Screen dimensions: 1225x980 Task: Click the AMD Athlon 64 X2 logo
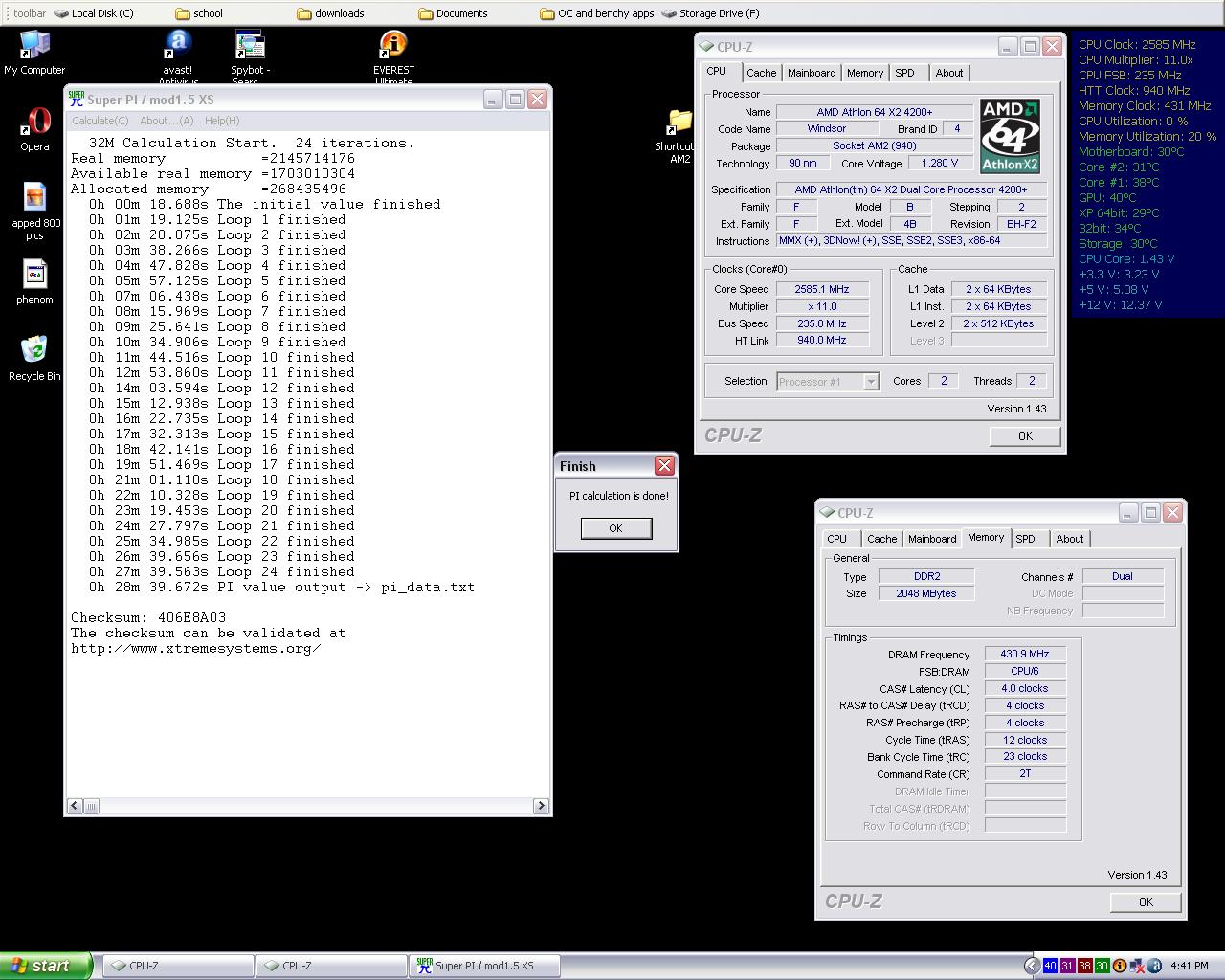[x=1011, y=137]
